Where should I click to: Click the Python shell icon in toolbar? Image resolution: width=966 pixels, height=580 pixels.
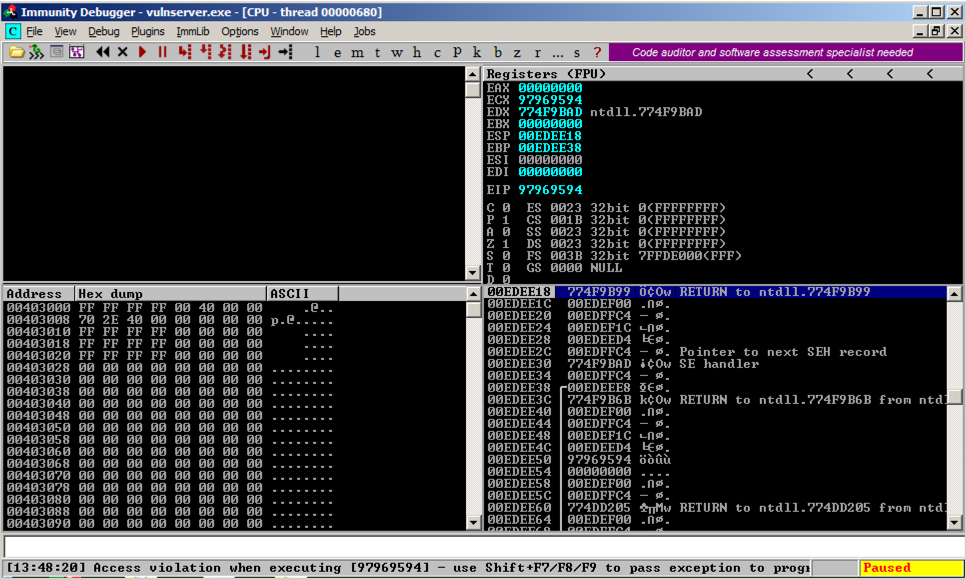tap(36, 52)
